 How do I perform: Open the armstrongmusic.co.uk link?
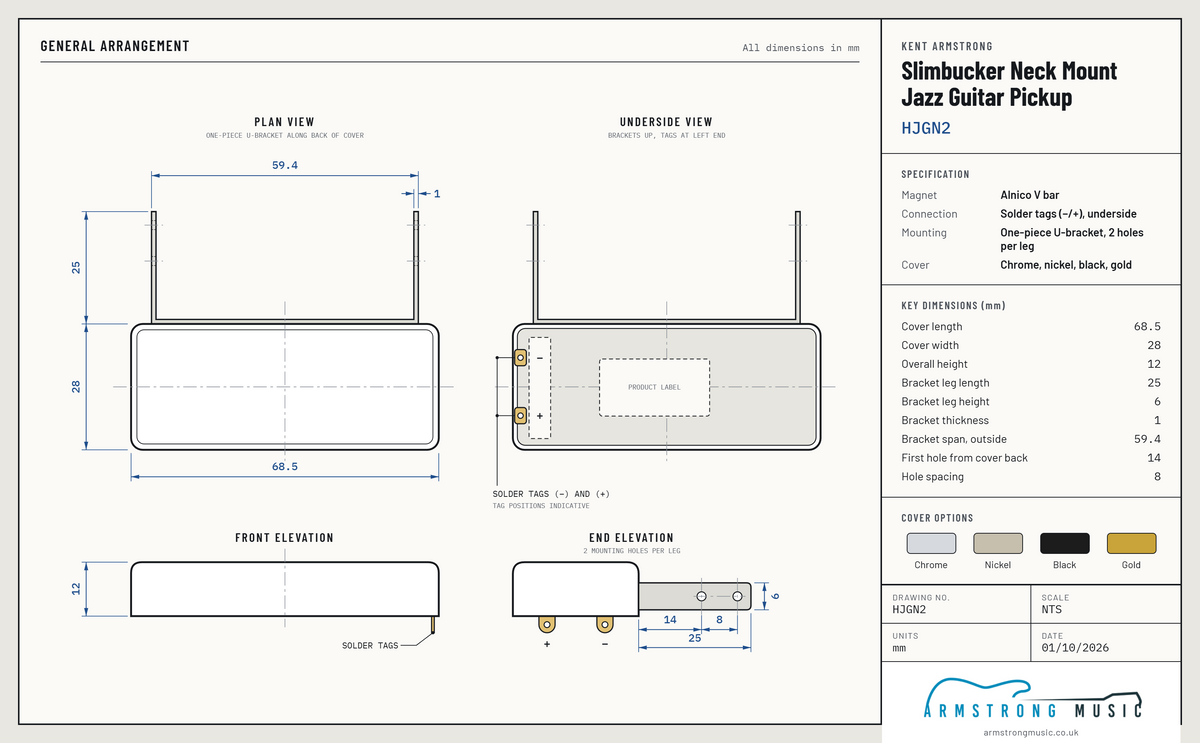(1032, 732)
